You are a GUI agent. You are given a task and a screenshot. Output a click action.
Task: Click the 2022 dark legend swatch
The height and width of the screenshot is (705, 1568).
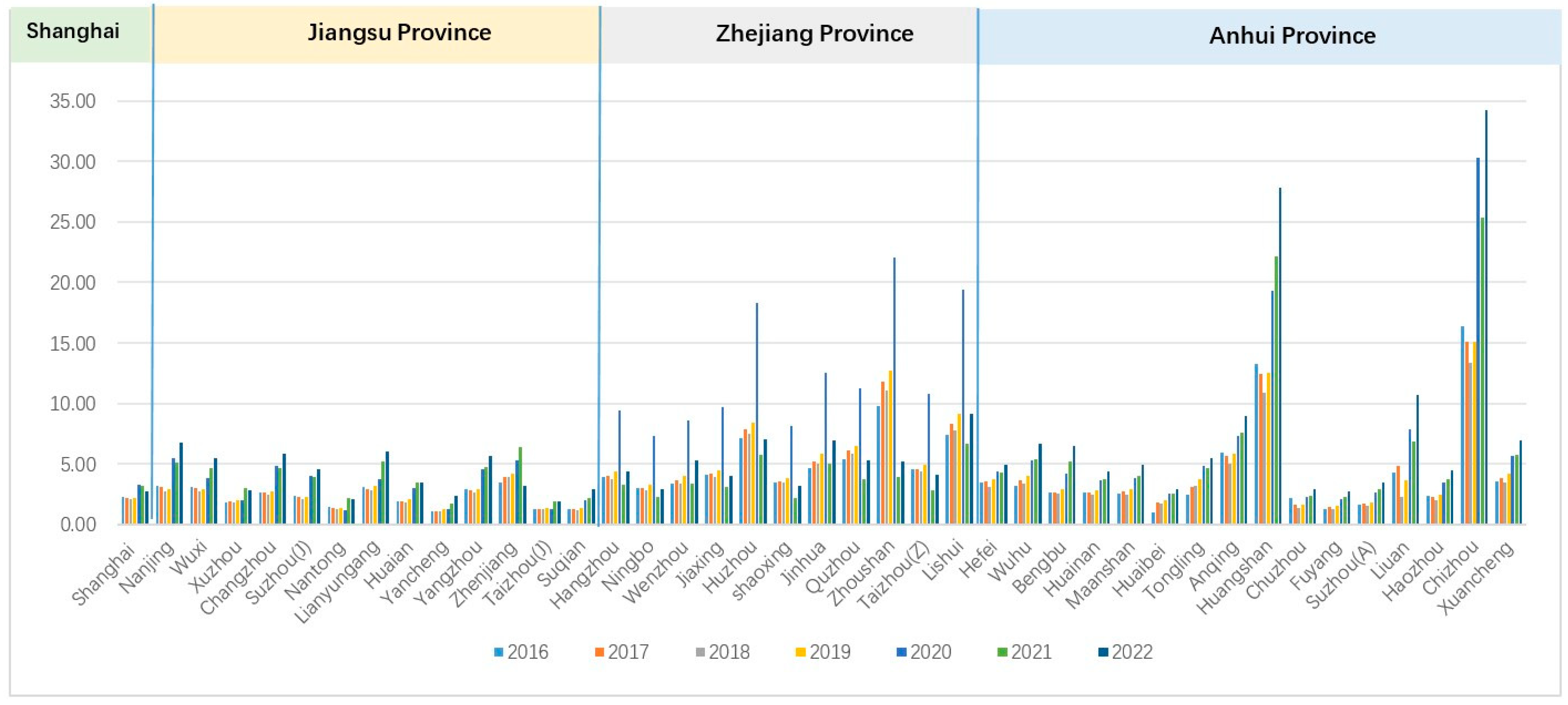(x=1103, y=652)
